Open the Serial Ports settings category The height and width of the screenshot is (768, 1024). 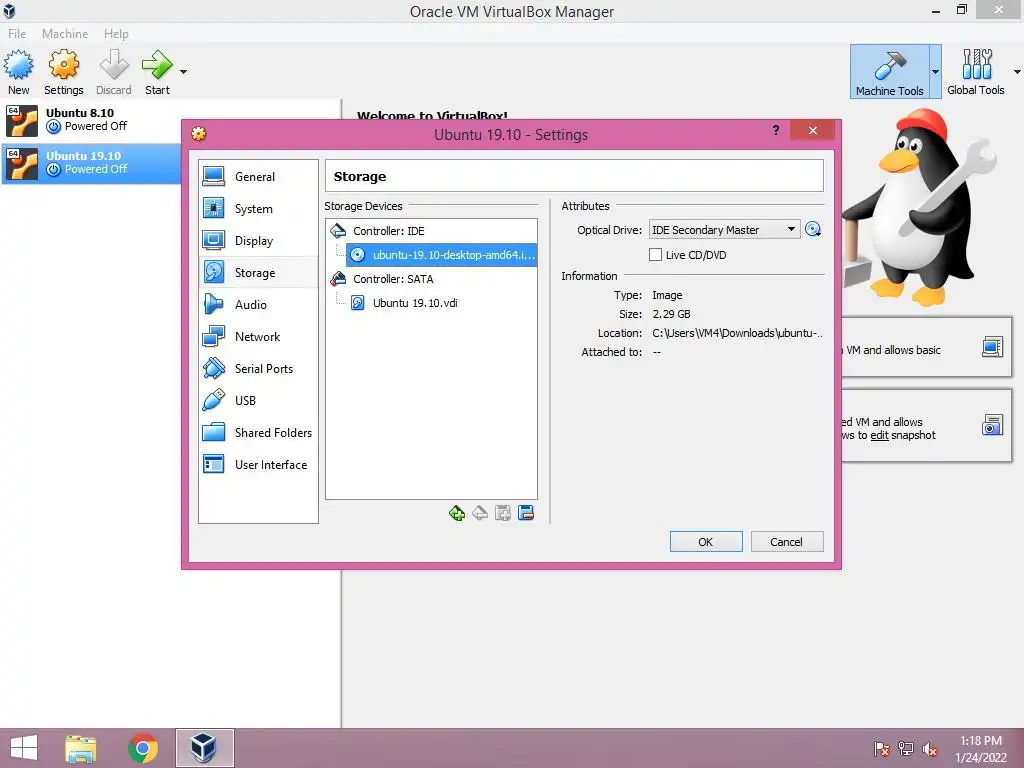coord(258,368)
